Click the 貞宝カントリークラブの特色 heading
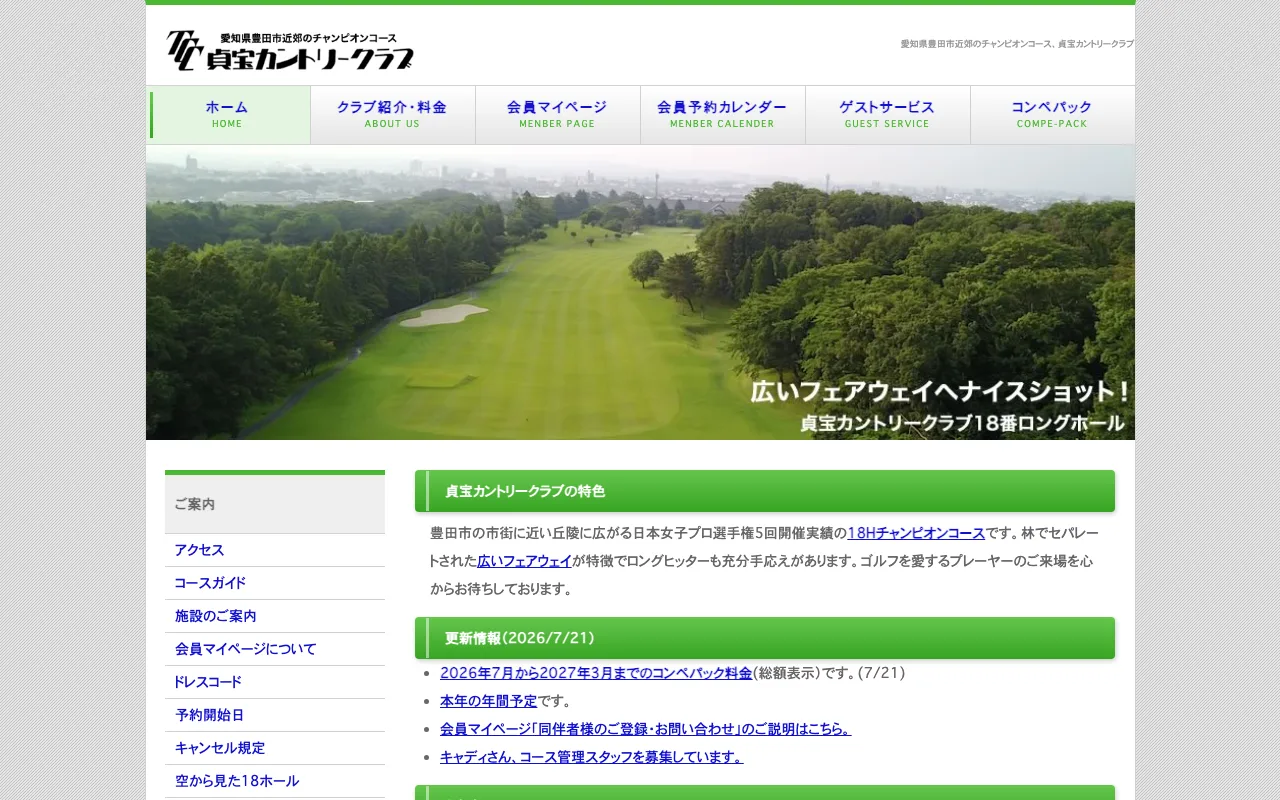The height and width of the screenshot is (800, 1280). coord(765,491)
